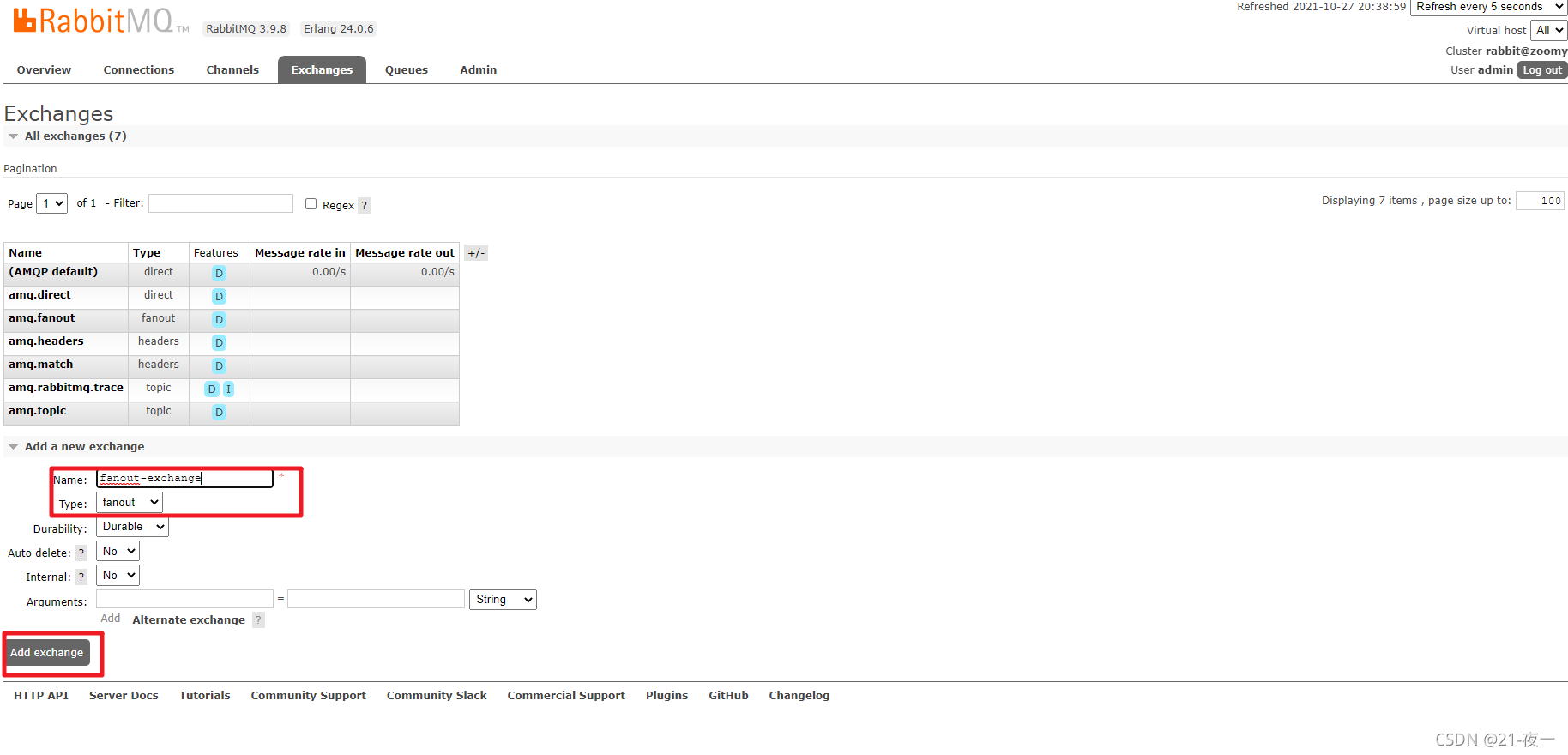Viewport: 1568px width, 755px height.
Task: Focus the Filter input field
Action: (220, 203)
